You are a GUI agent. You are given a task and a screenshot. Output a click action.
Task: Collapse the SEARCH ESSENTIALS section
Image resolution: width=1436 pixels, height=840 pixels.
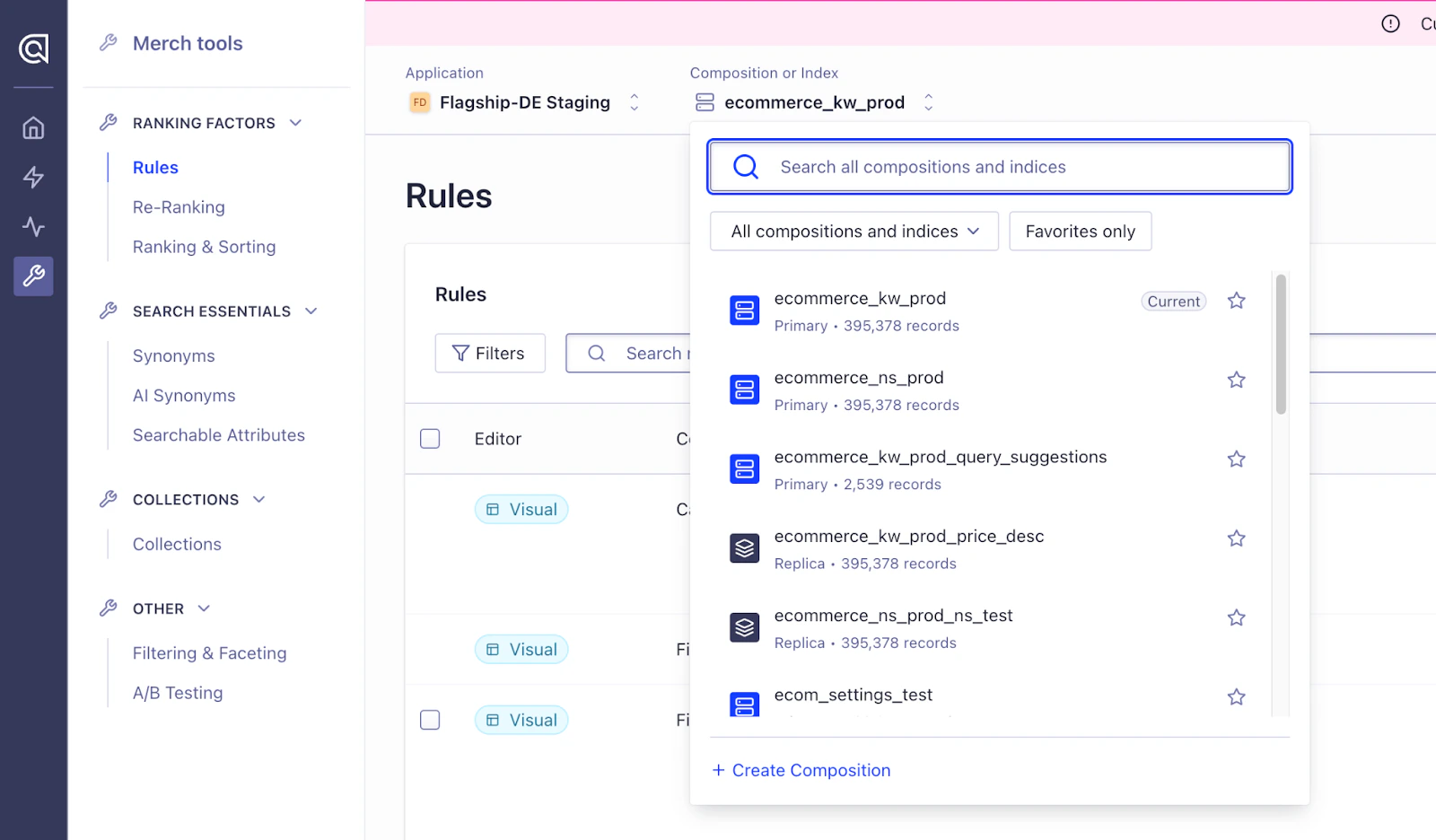[x=311, y=311]
